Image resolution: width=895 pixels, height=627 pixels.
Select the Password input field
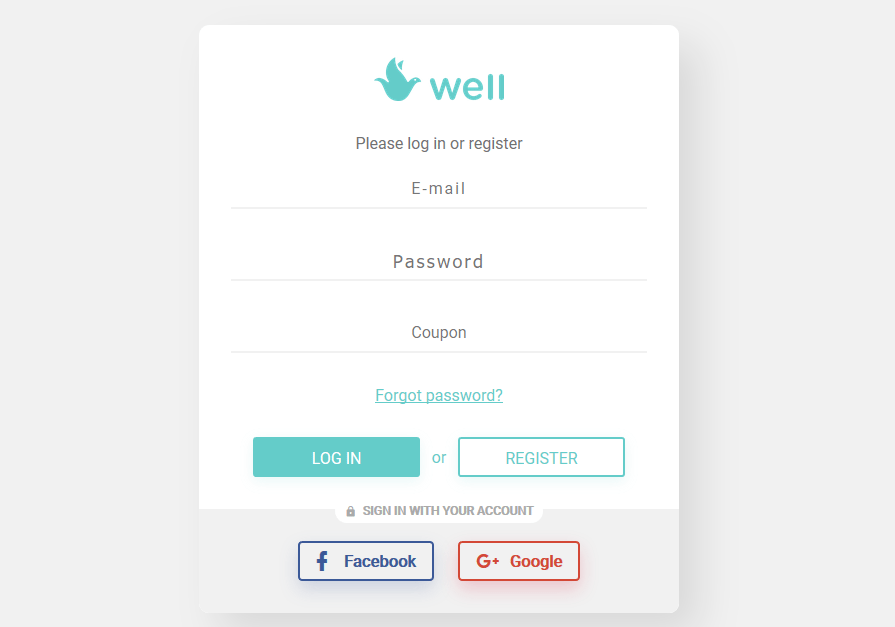439,262
